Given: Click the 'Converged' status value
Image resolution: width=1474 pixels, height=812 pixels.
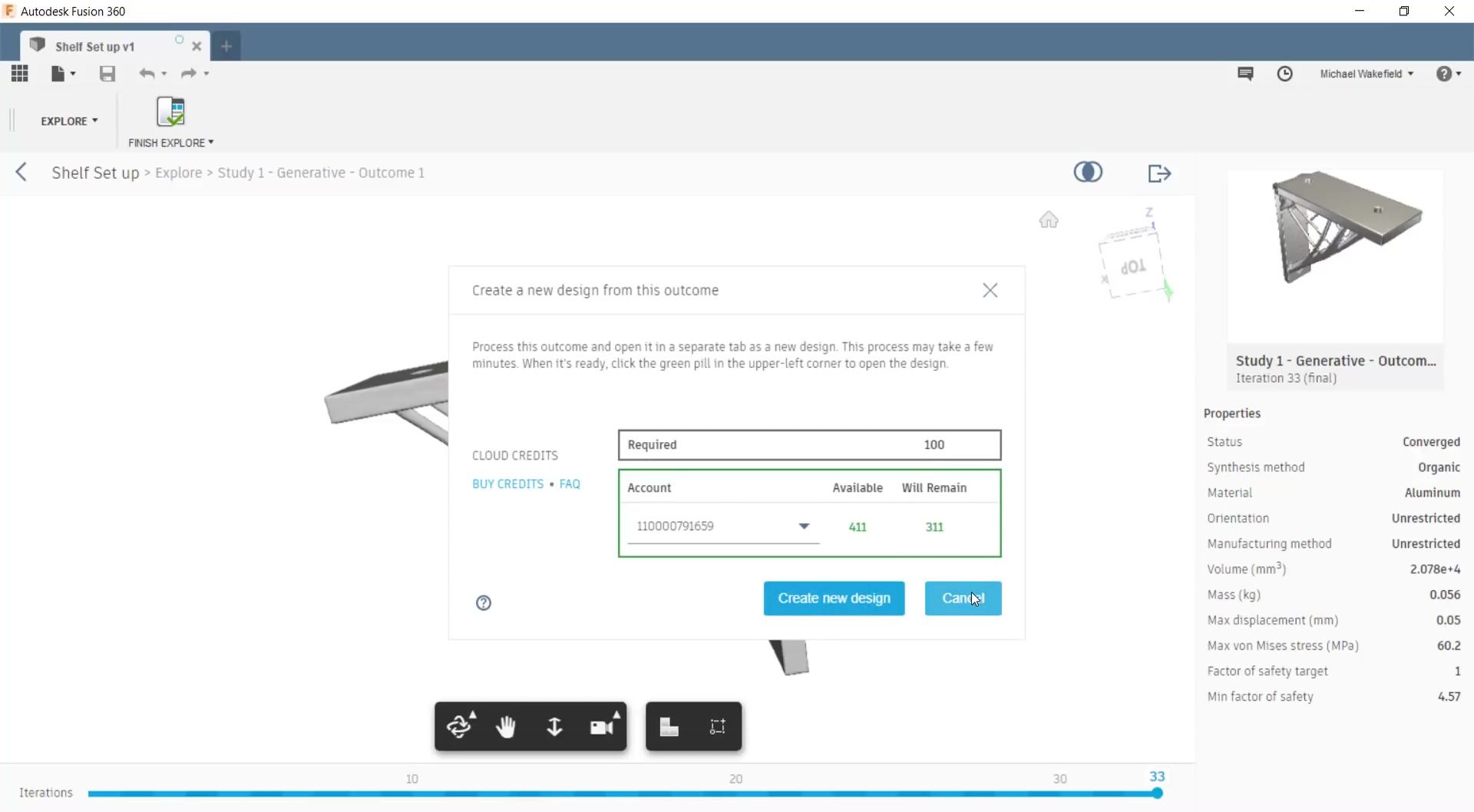Looking at the screenshot, I should [1431, 442].
